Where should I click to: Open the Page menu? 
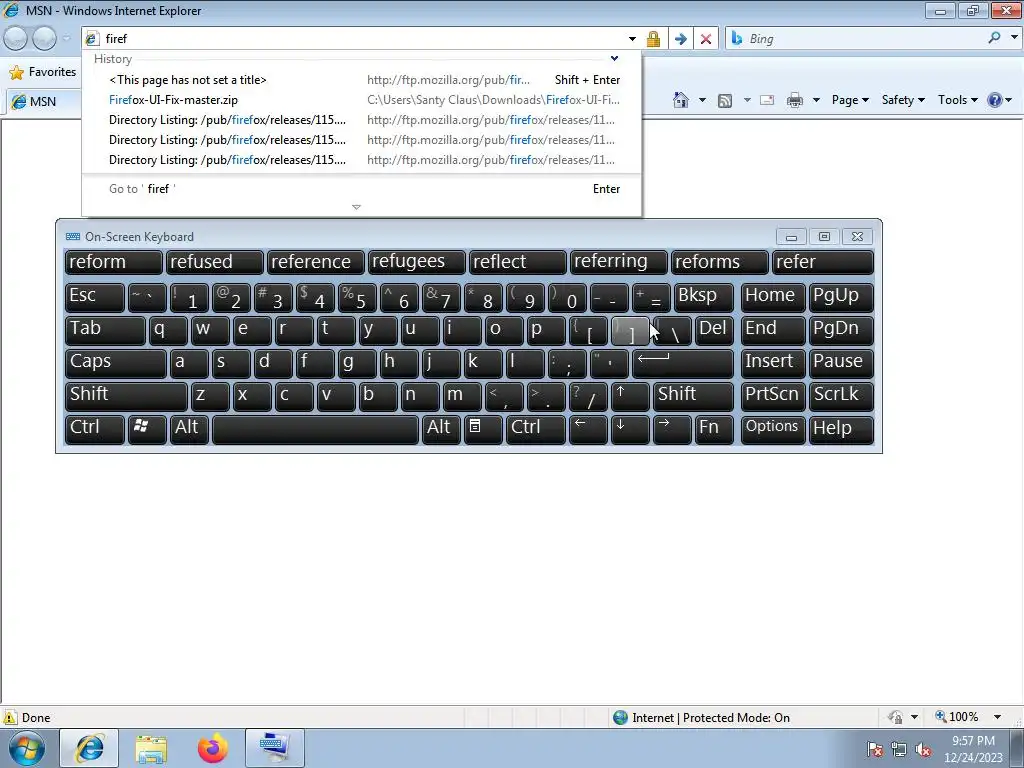pos(850,100)
